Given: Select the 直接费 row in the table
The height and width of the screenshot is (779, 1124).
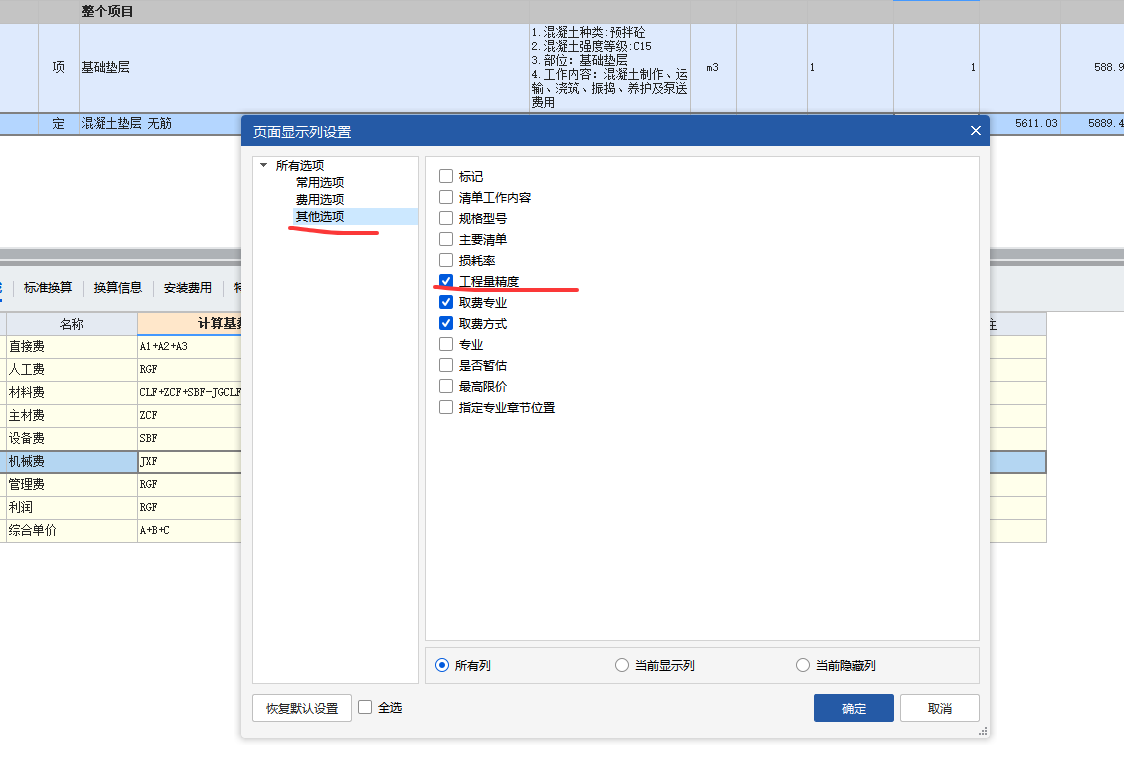Looking at the screenshot, I should coord(72,347).
